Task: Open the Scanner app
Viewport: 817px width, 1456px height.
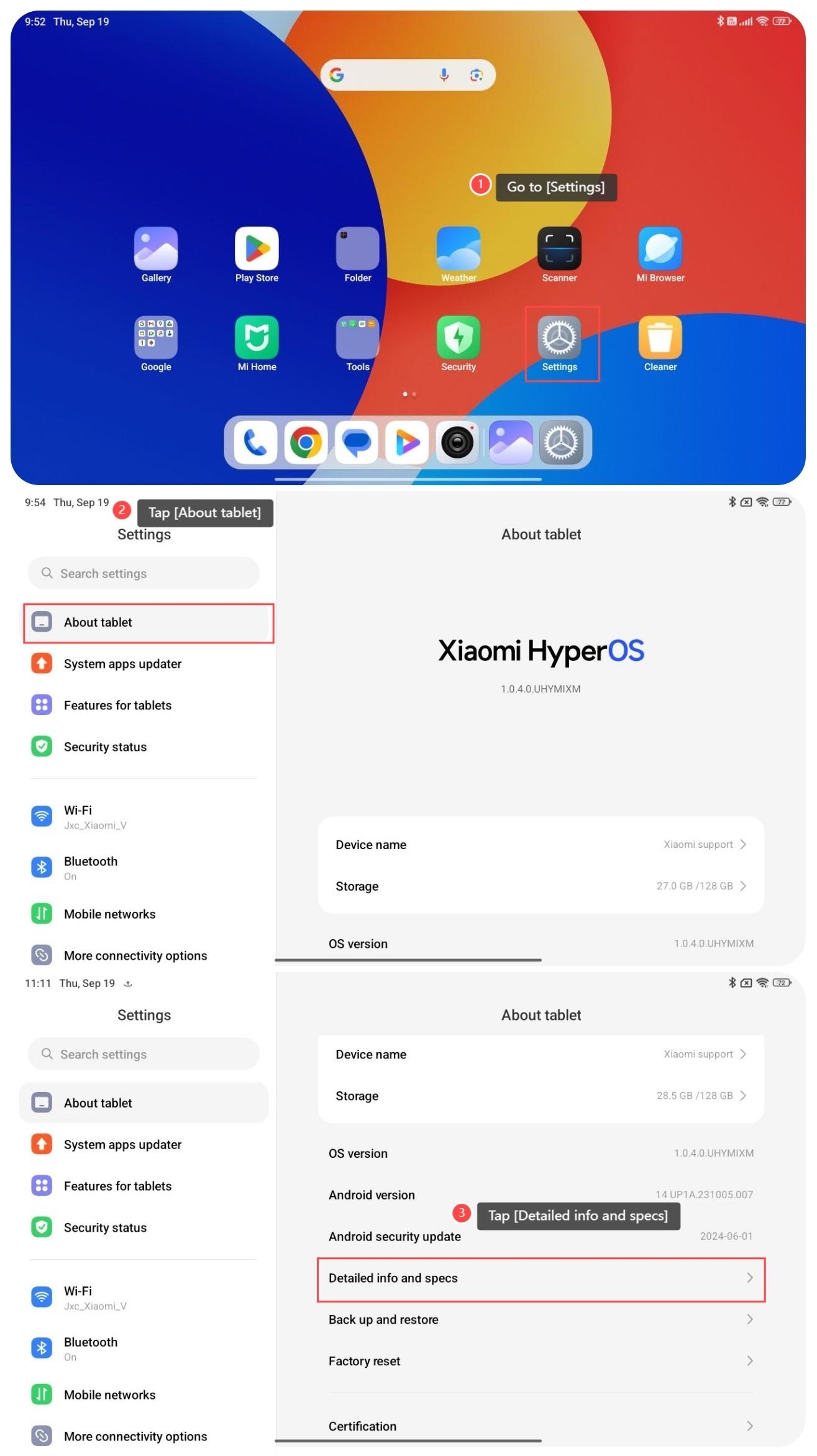Action: tap(559, 249)
